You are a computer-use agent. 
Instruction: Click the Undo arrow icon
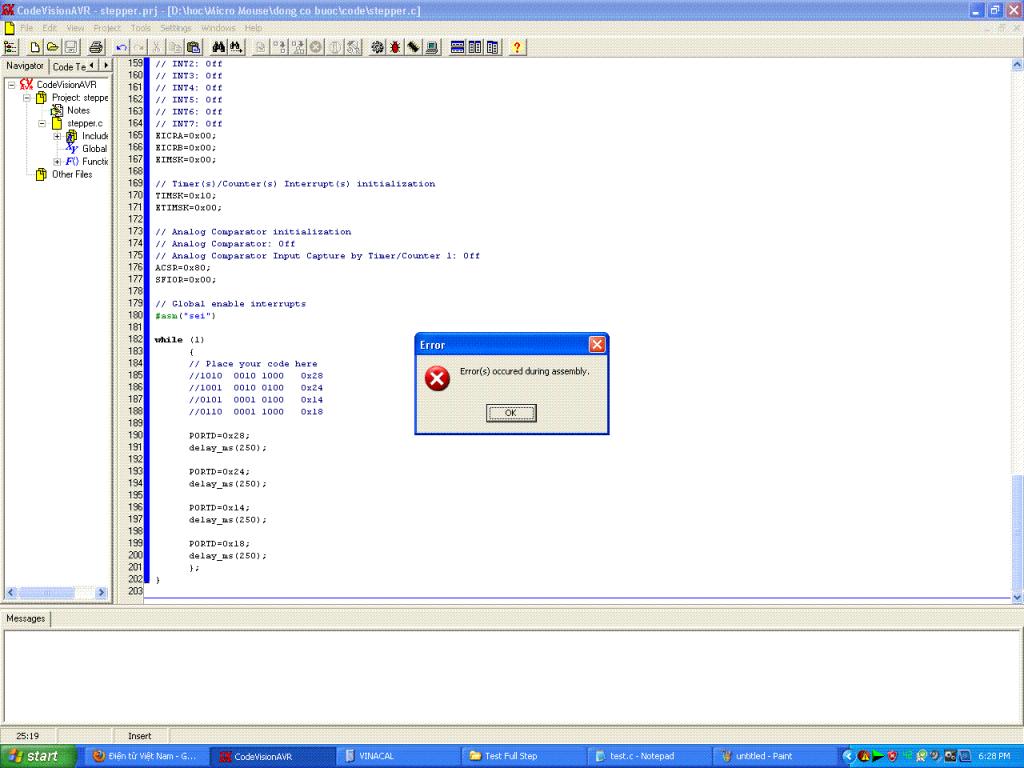point(122,47)
